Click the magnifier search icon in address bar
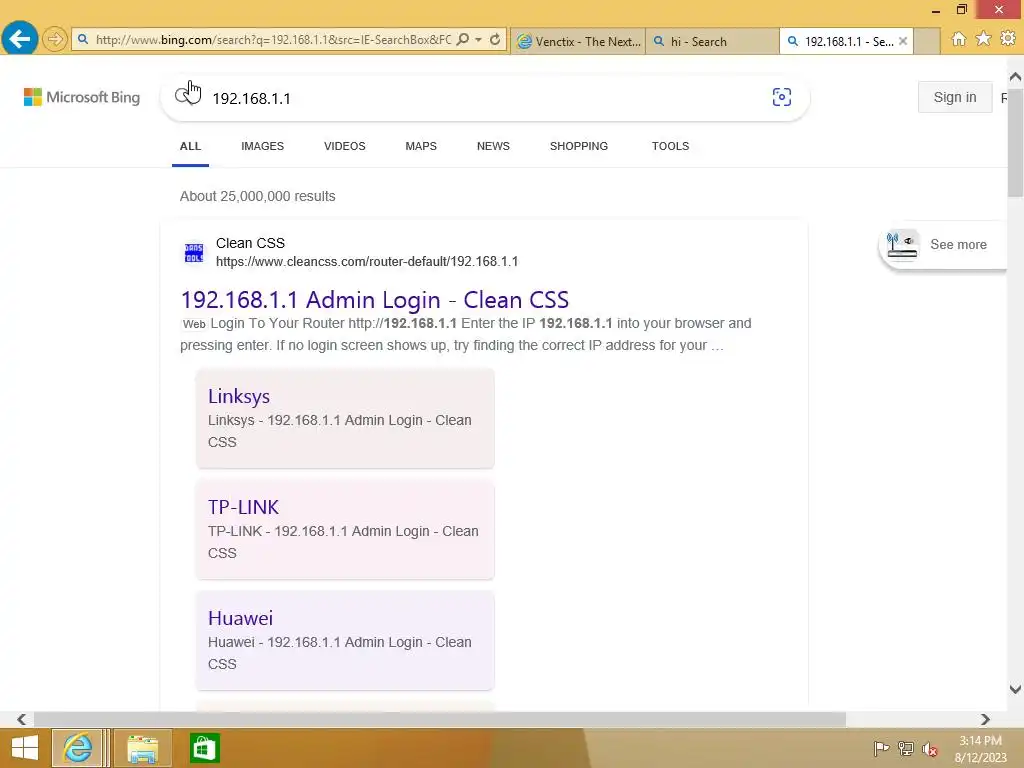The image size is (1024, 768). point(462,40)
